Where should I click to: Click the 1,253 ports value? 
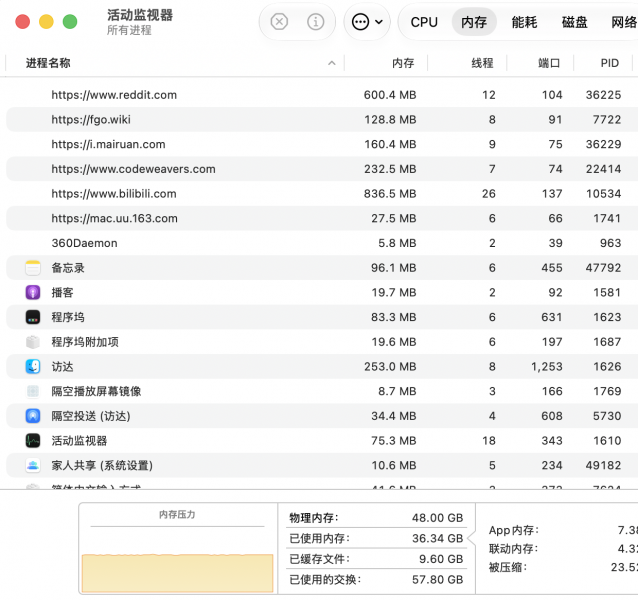click(546, 367)
